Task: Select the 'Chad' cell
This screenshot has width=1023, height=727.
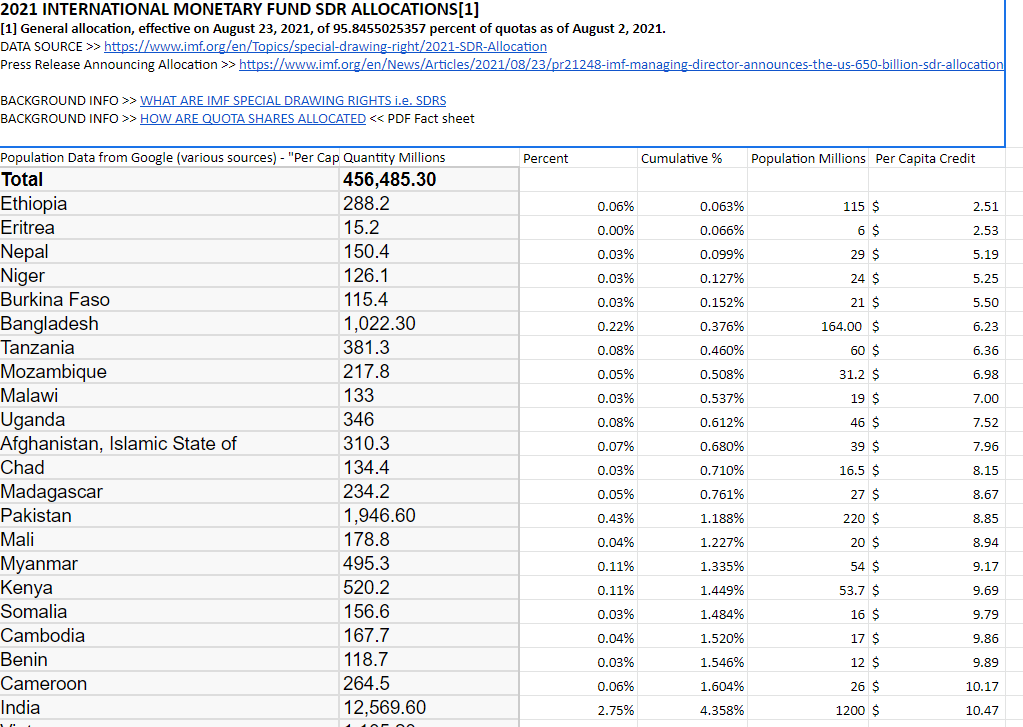Action: pos(170,468)
